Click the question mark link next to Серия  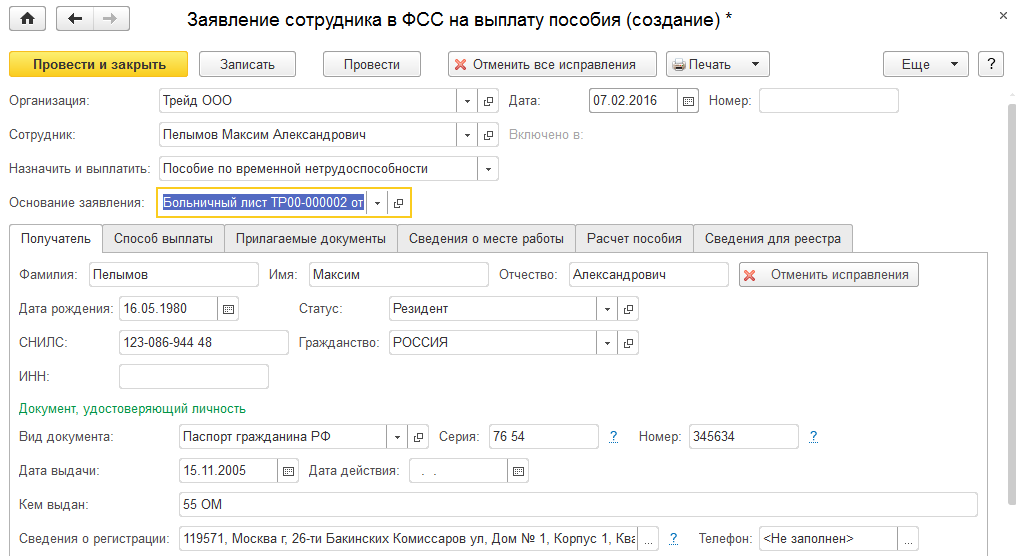point(613,437)
